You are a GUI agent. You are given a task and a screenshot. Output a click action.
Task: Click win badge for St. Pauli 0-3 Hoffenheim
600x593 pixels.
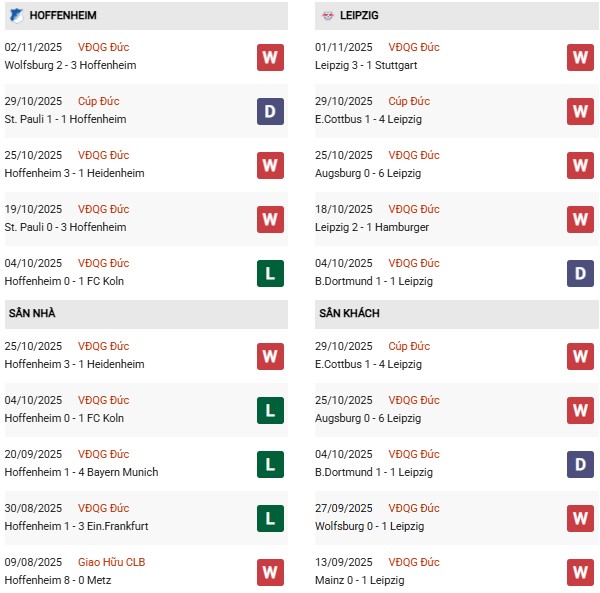270,219
